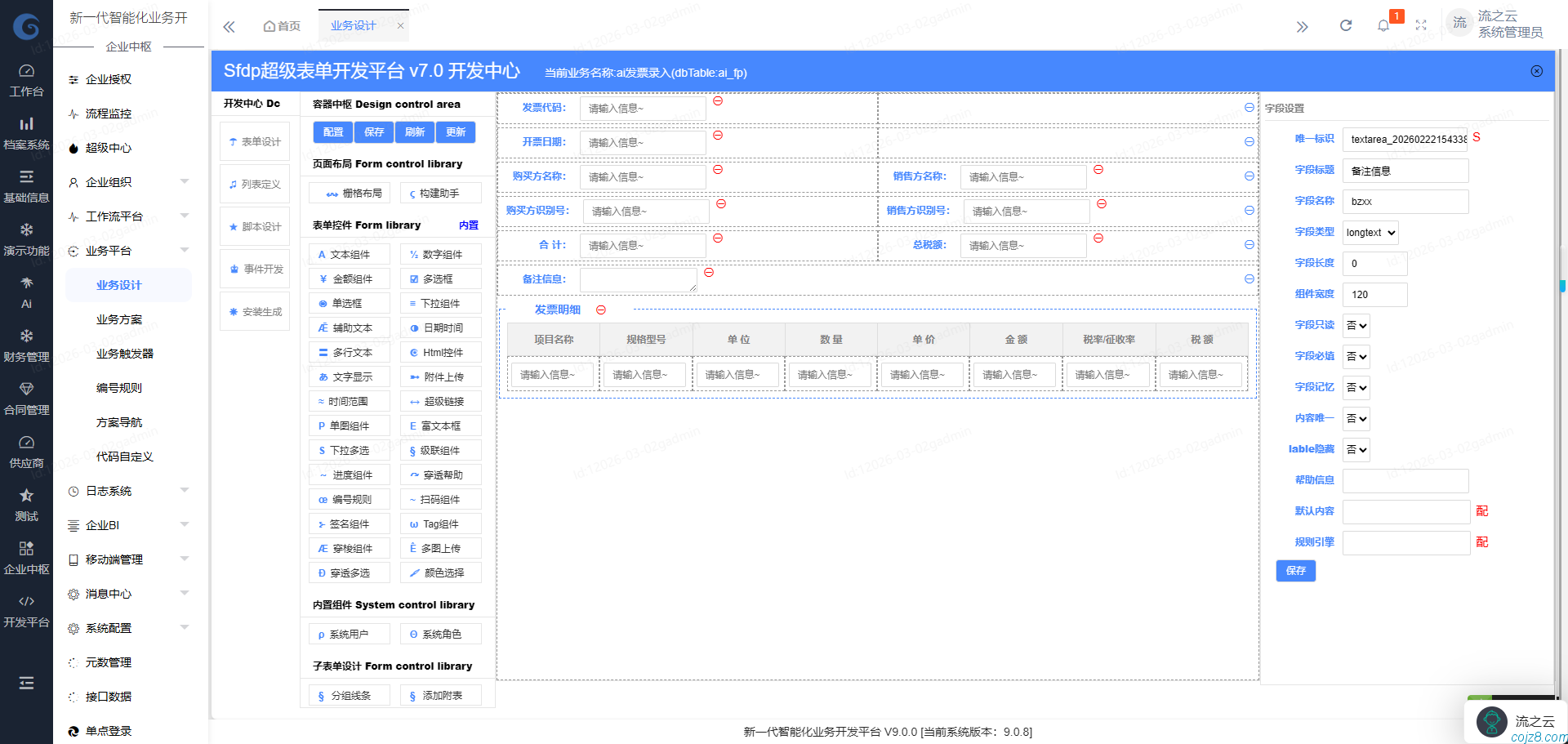Select the 日期时间 date-time component
This screenshot has height=744, width=1568.
coord(440,327)
